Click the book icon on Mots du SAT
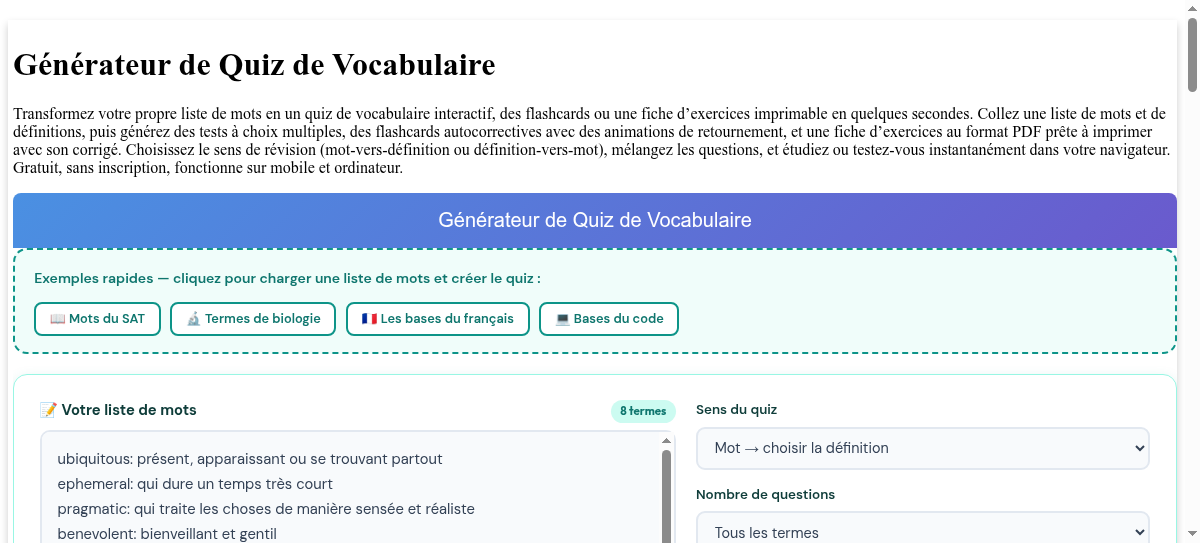This screenshot has width=1200, height=543. [x=57, y=319]
